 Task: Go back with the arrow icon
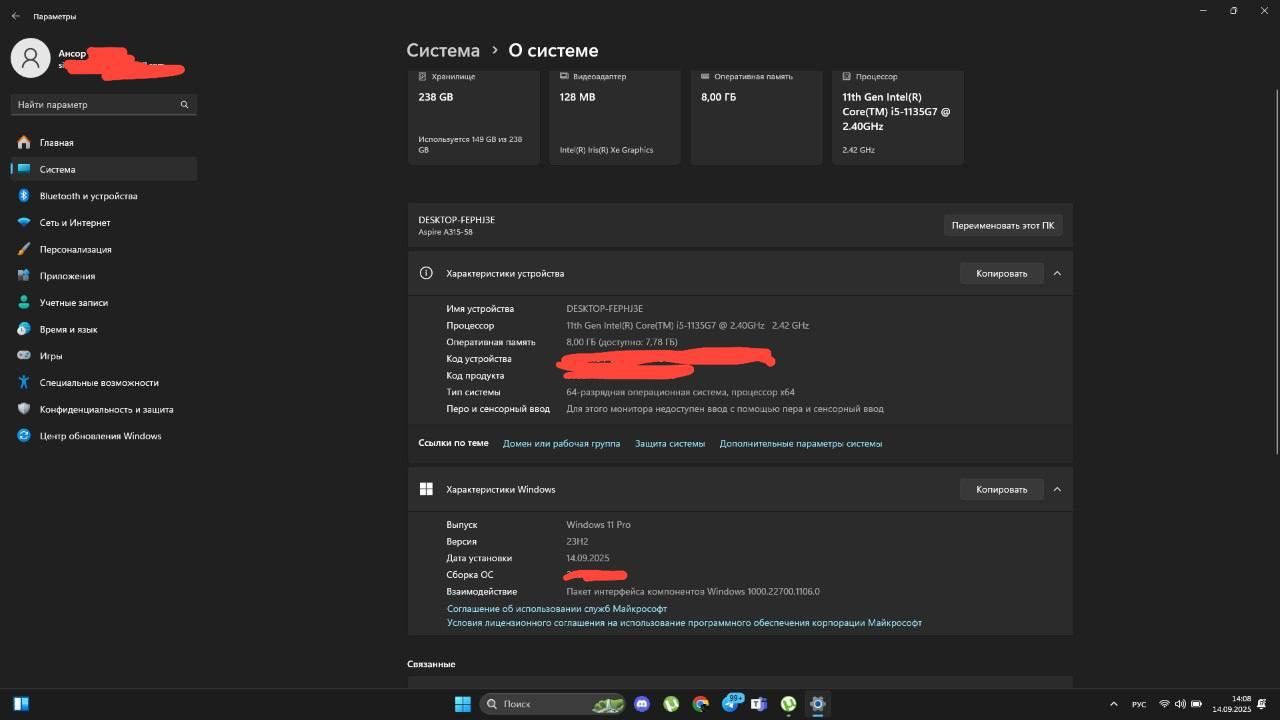[15, 16]
